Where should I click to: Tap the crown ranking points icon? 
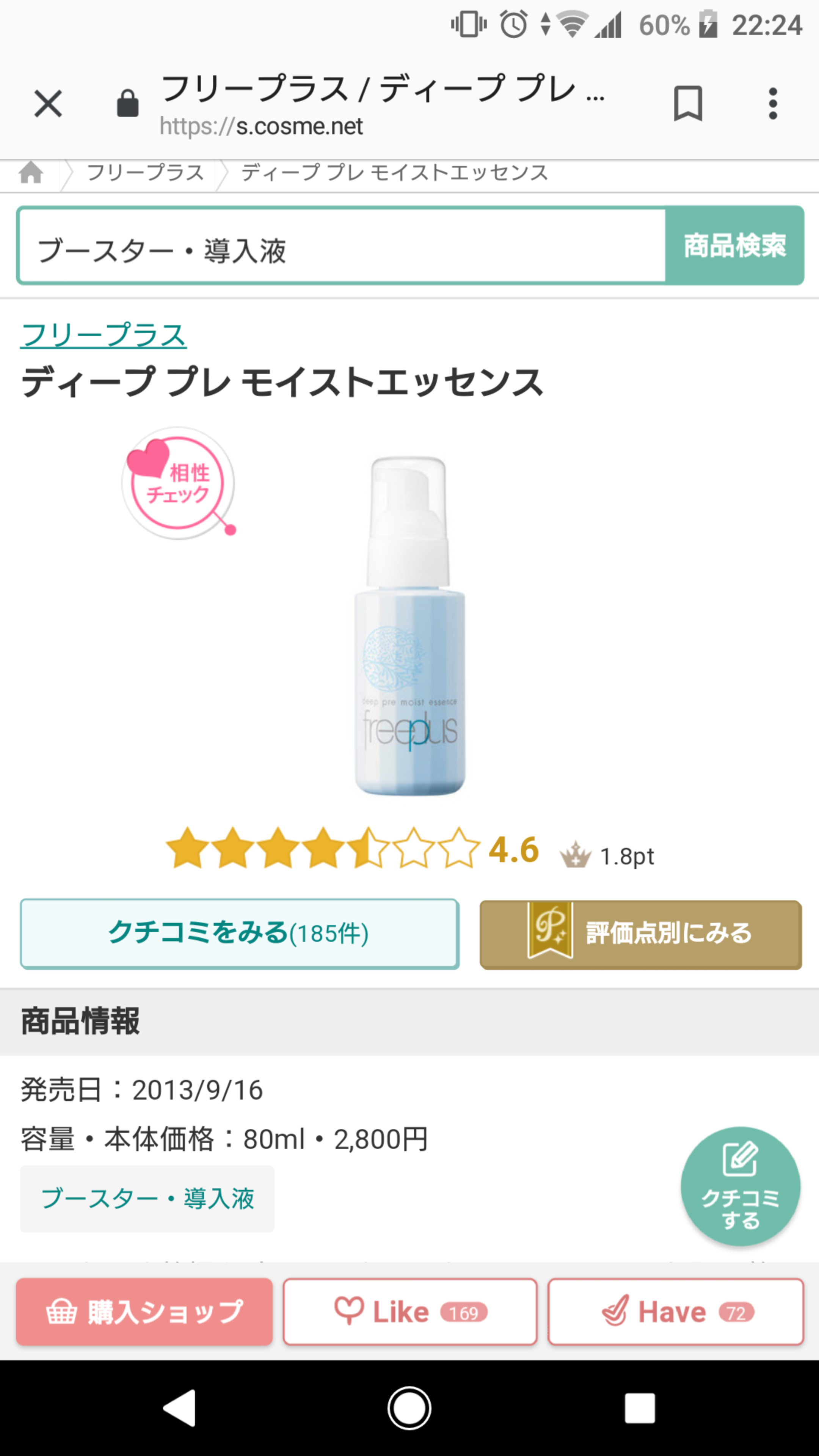point(576,855)
